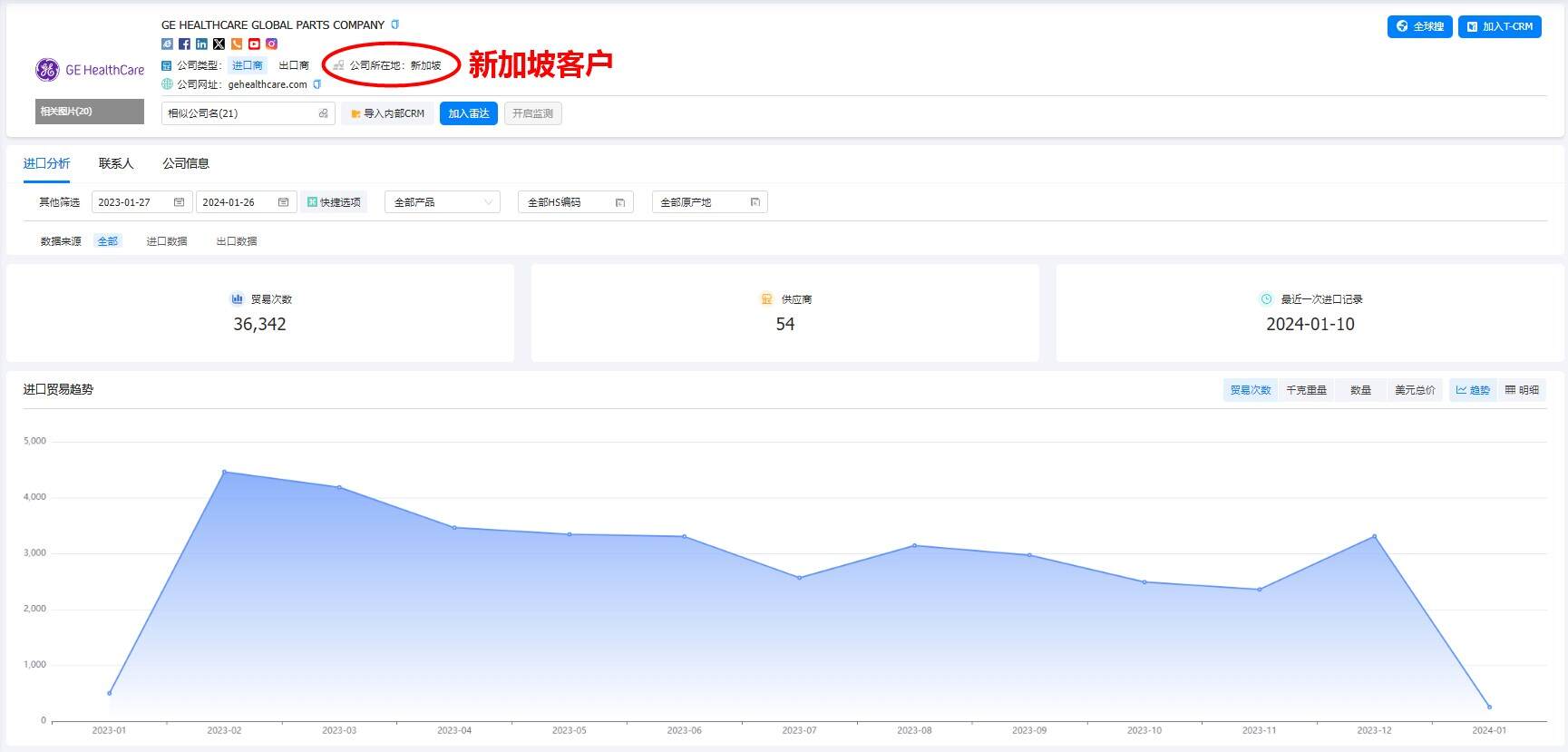The width and height of the screenshot is (1568, 752).
Task: Select the 进口商 importer company type tag
Action: [x=248, y=65]
